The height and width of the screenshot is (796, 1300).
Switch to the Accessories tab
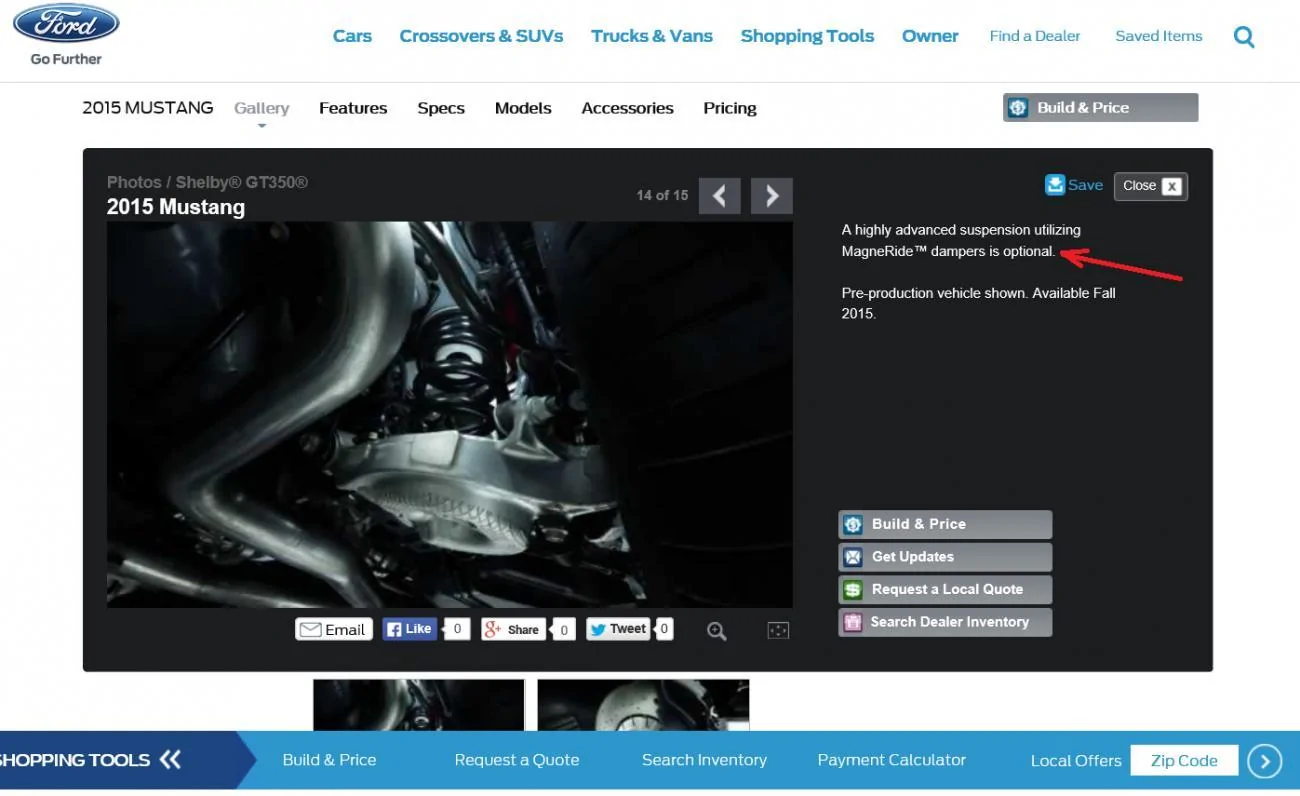click(x=628, y=108)
